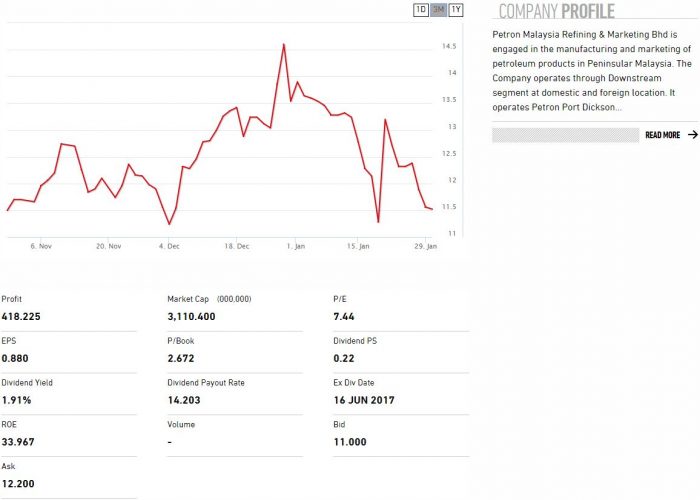The image size is (700, 500).
Task: Click the Petron Malaysia company description text
Action: coord(592,71)
